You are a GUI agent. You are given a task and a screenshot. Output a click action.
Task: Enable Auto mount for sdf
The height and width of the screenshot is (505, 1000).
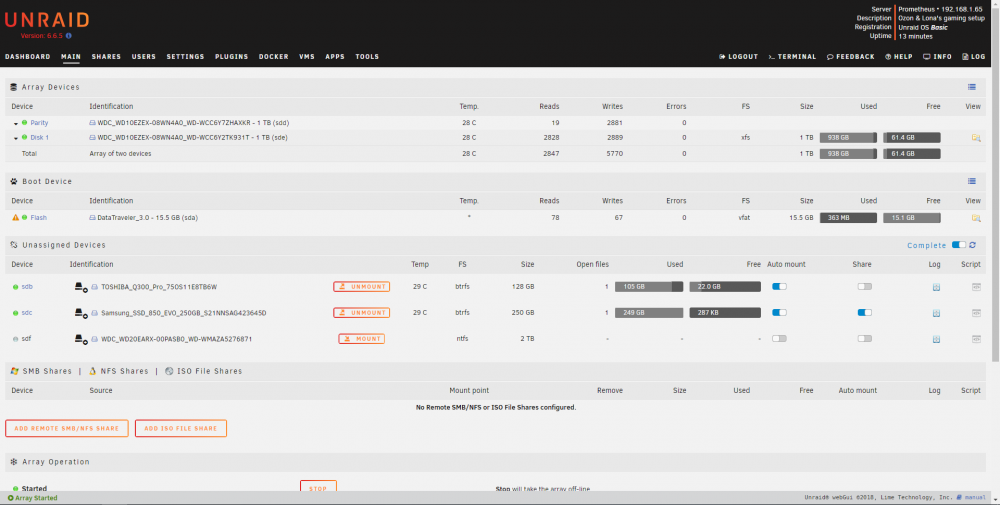click(779, 339)
